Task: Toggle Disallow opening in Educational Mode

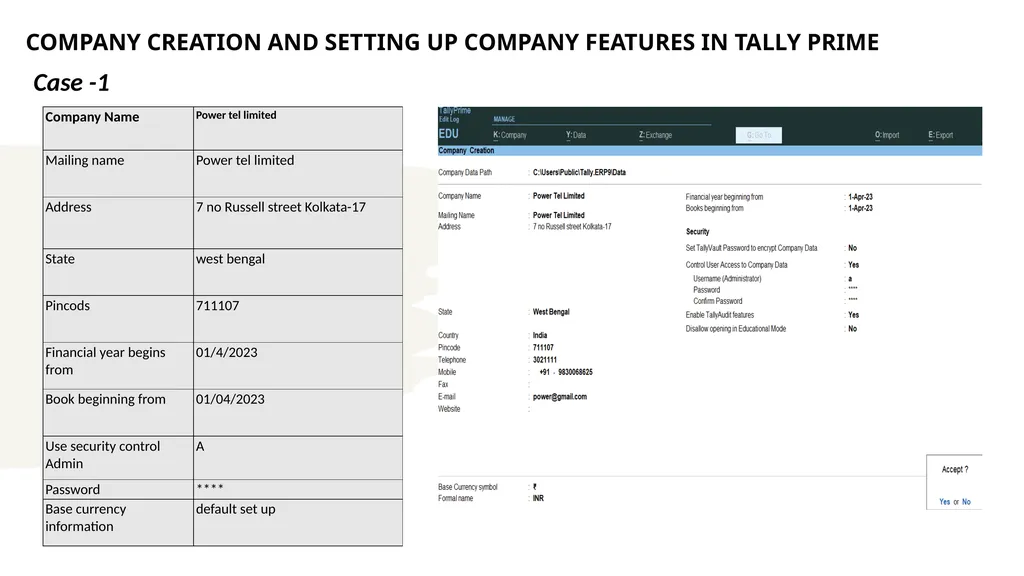Action: (852, 329)
